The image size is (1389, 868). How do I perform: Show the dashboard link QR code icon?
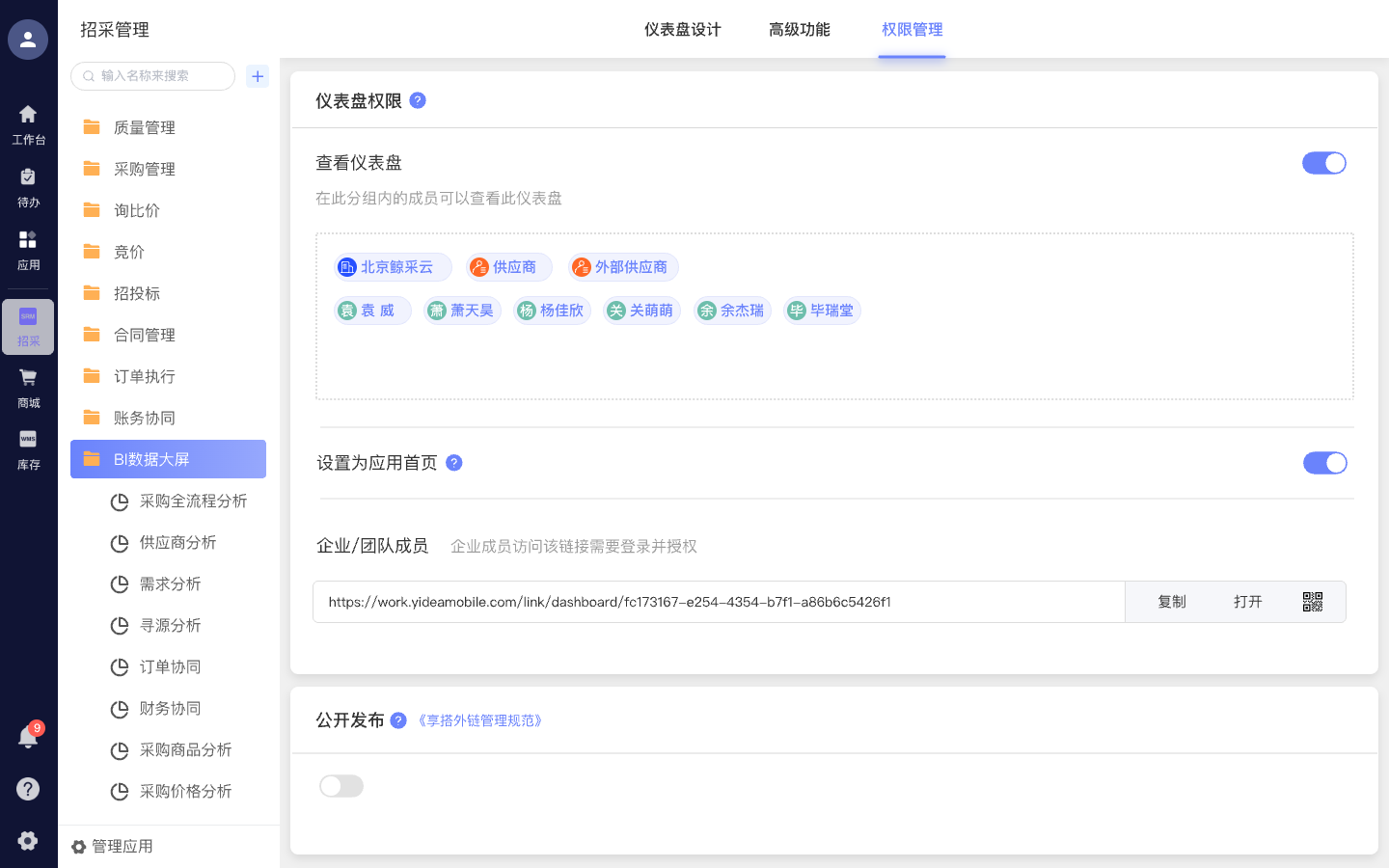(1312, 601)
